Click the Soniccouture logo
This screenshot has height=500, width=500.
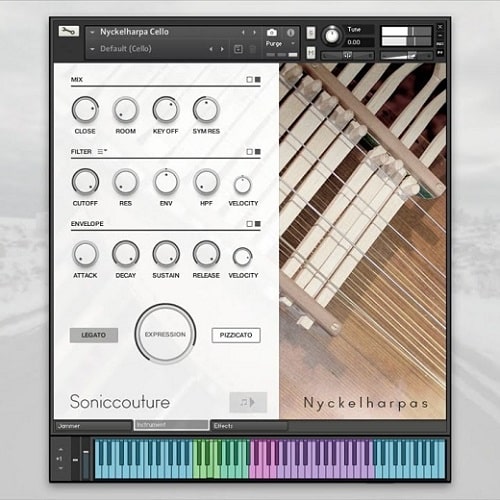click(x=120, y=402)
